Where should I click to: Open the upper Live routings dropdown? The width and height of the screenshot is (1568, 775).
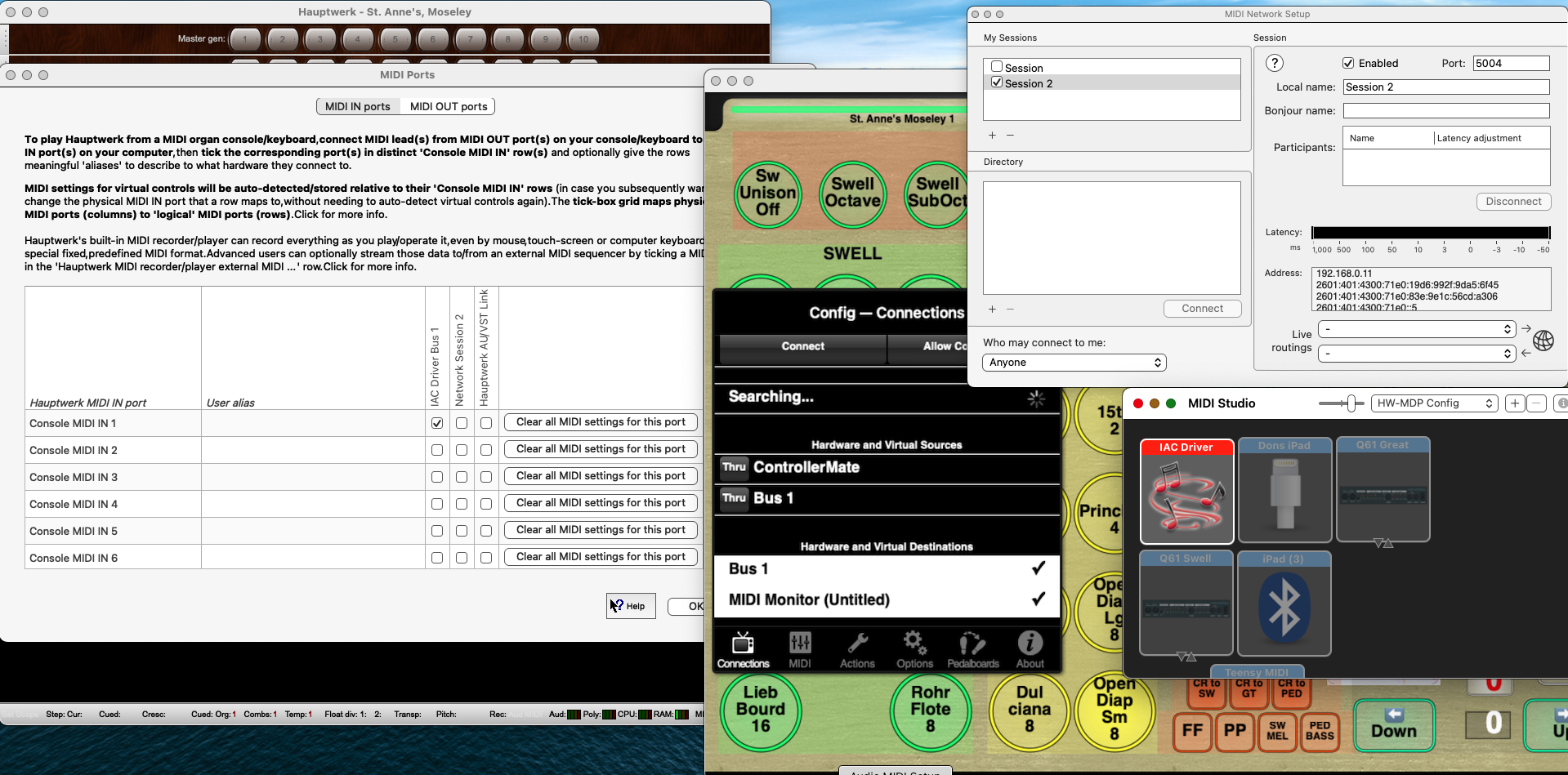[1417, 329]
